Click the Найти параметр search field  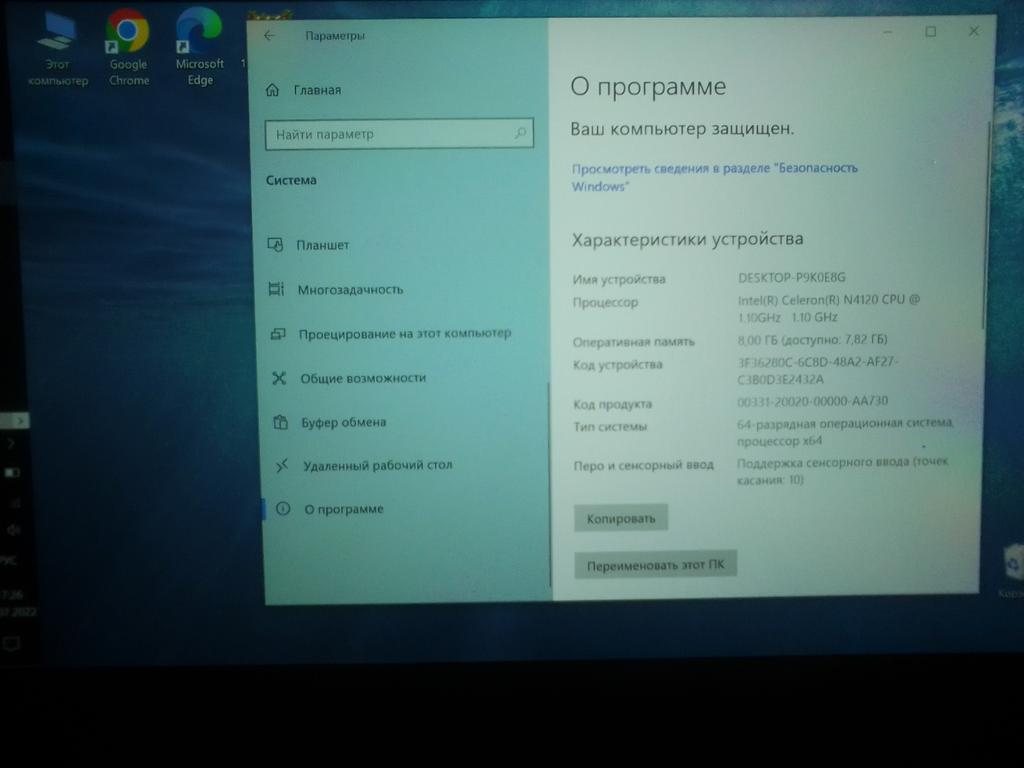[390, 134]
